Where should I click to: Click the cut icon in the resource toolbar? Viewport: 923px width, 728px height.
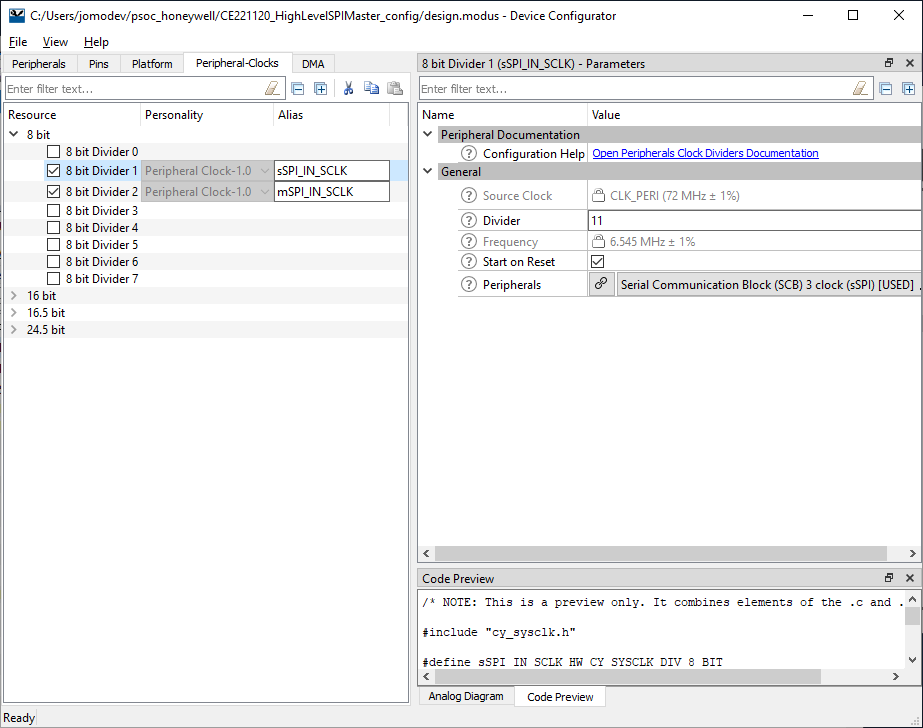pyautogui.click(x=349, y=89)
